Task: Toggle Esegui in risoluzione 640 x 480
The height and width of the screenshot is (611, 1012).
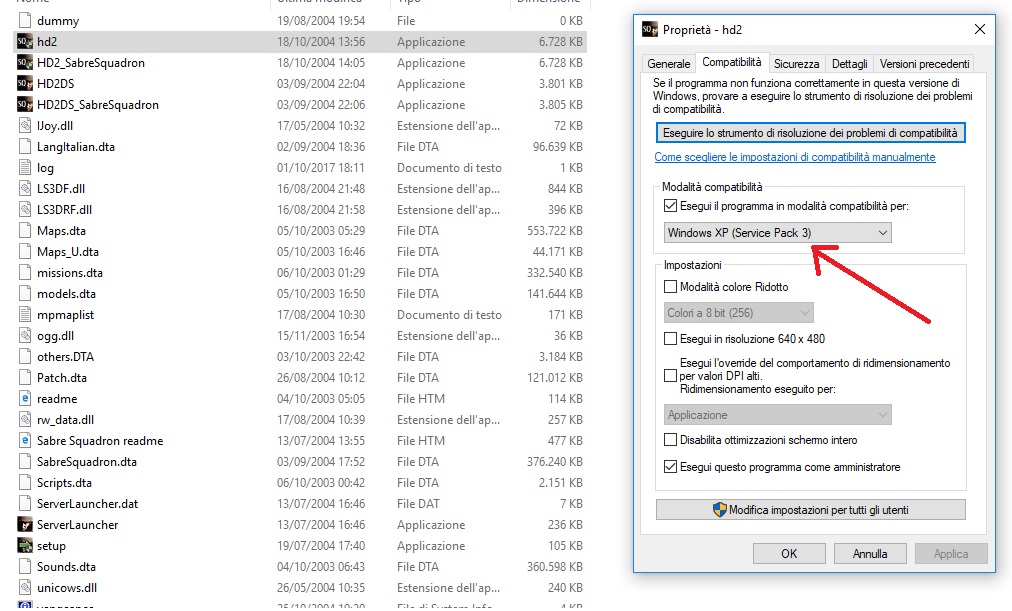Action: click(x=671, y=339)
